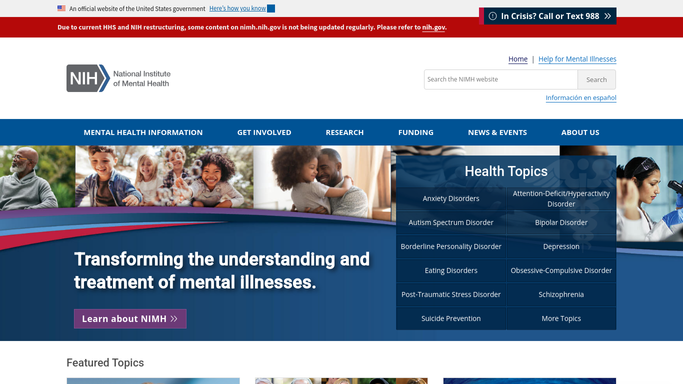683x384 pixels.
Task: Click the US flag icon in the government banner
Action: coord(61,8)
